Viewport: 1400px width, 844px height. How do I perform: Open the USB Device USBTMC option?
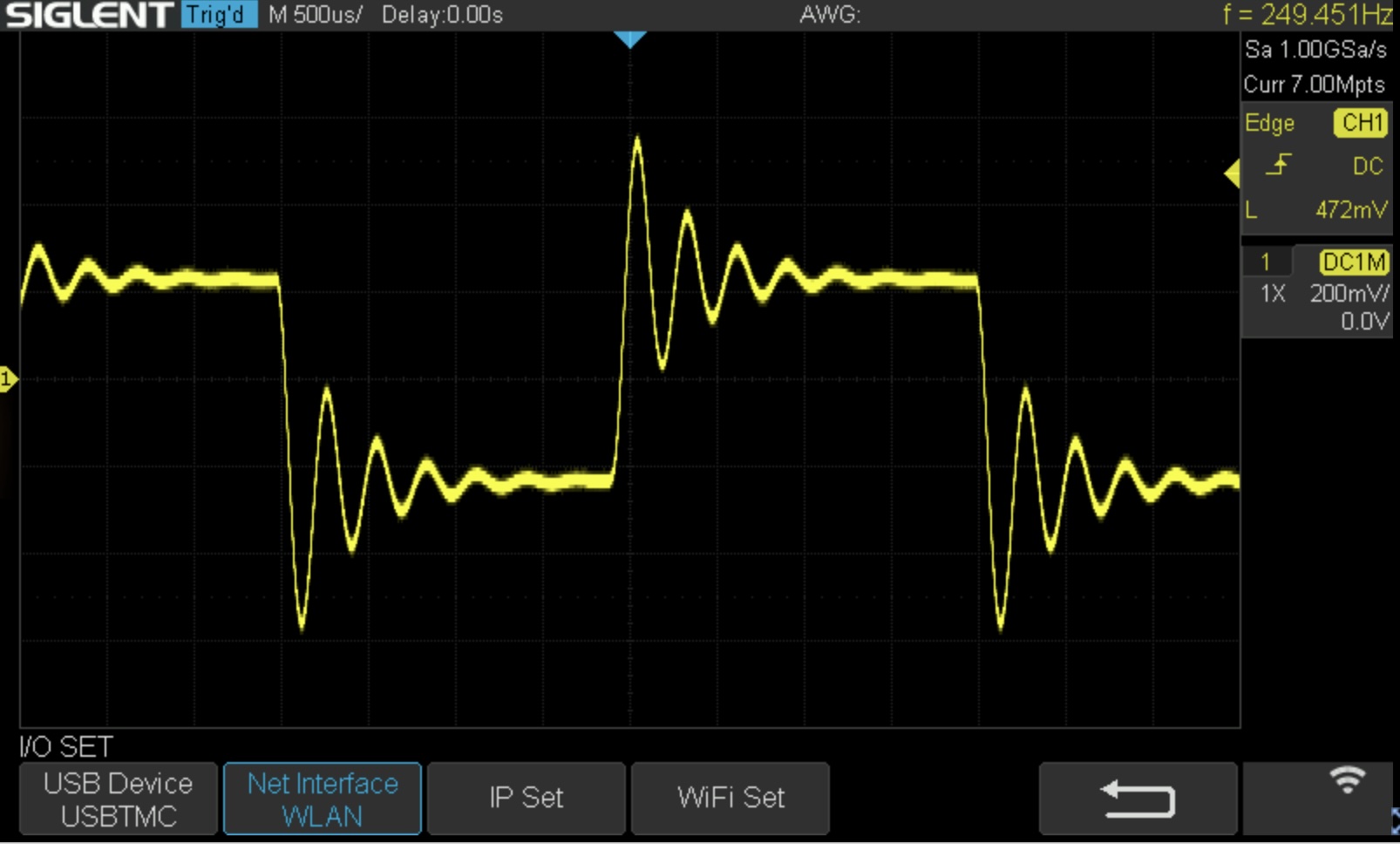pos(119,799)
